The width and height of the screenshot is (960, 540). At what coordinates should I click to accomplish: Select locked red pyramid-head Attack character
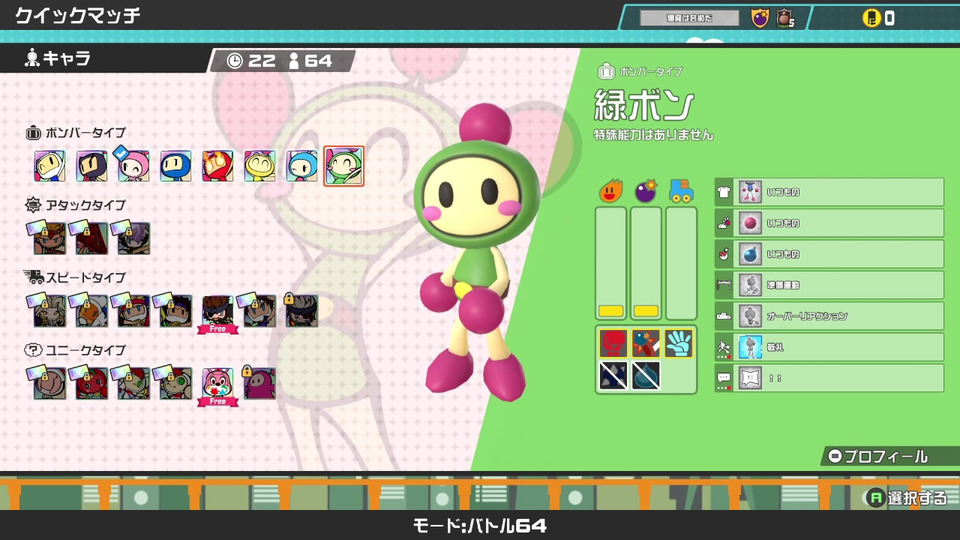(91, 238)
